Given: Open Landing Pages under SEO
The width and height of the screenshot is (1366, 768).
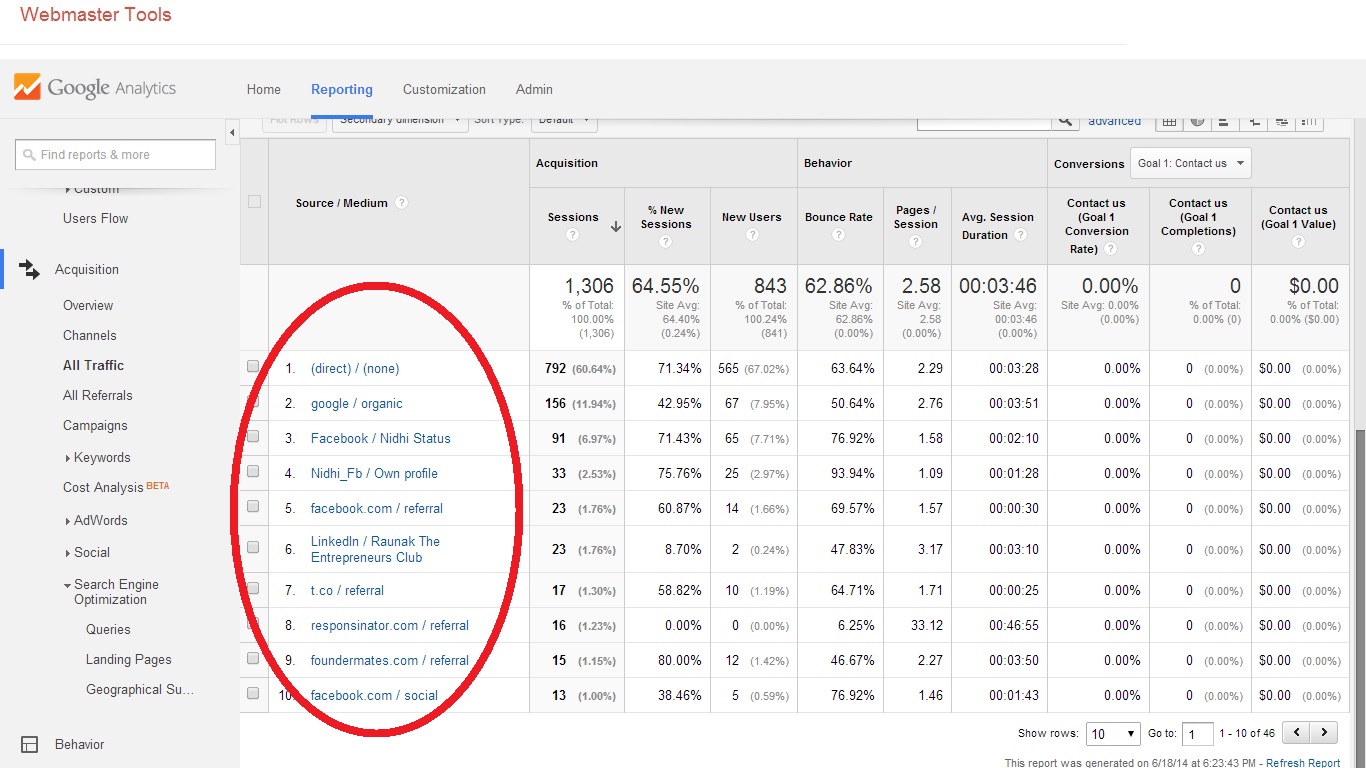Looking at the screenshot, I should (129, 659).
